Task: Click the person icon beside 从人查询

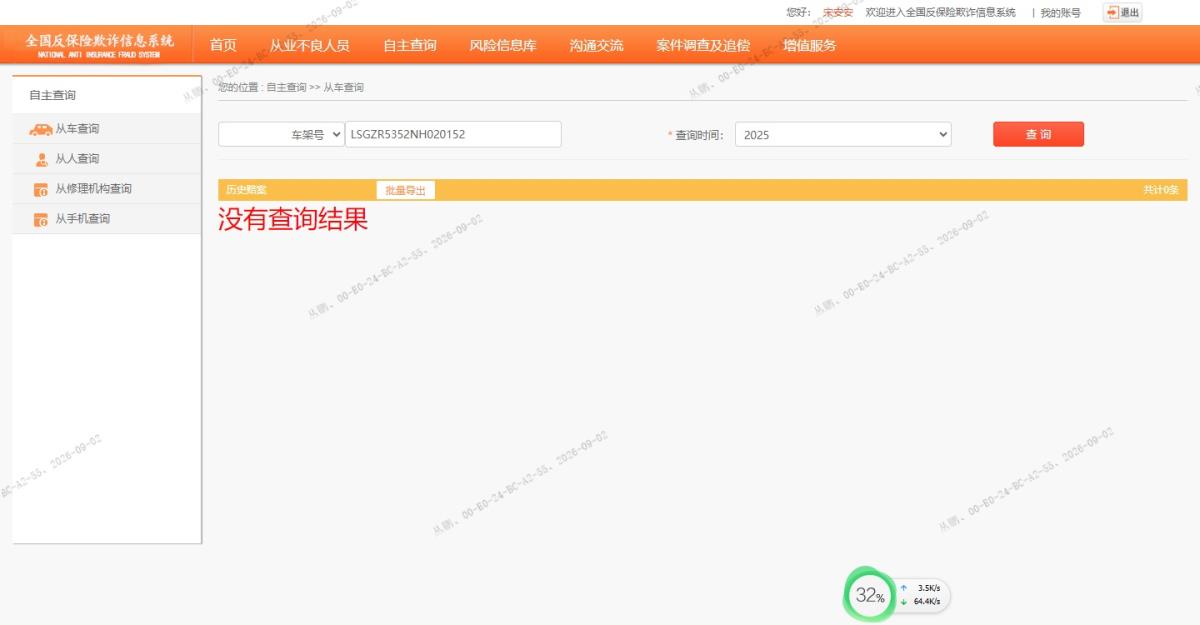Action: (41, 159)
